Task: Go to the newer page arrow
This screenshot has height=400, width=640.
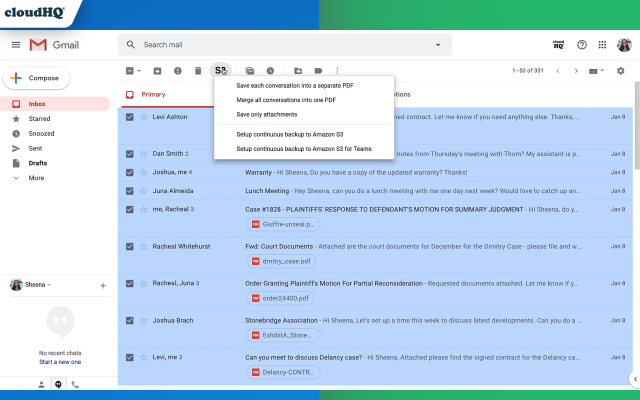Action: pyautogui.click(x=558, y=71)
